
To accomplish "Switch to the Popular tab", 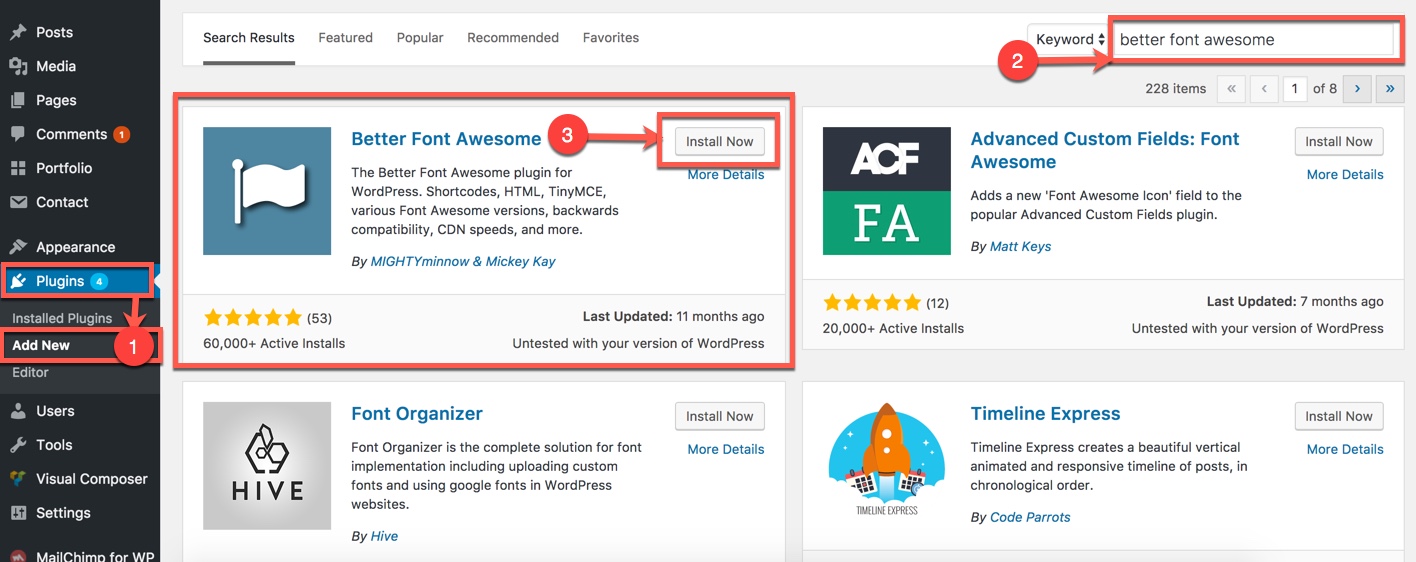I will tap(420, 38).
